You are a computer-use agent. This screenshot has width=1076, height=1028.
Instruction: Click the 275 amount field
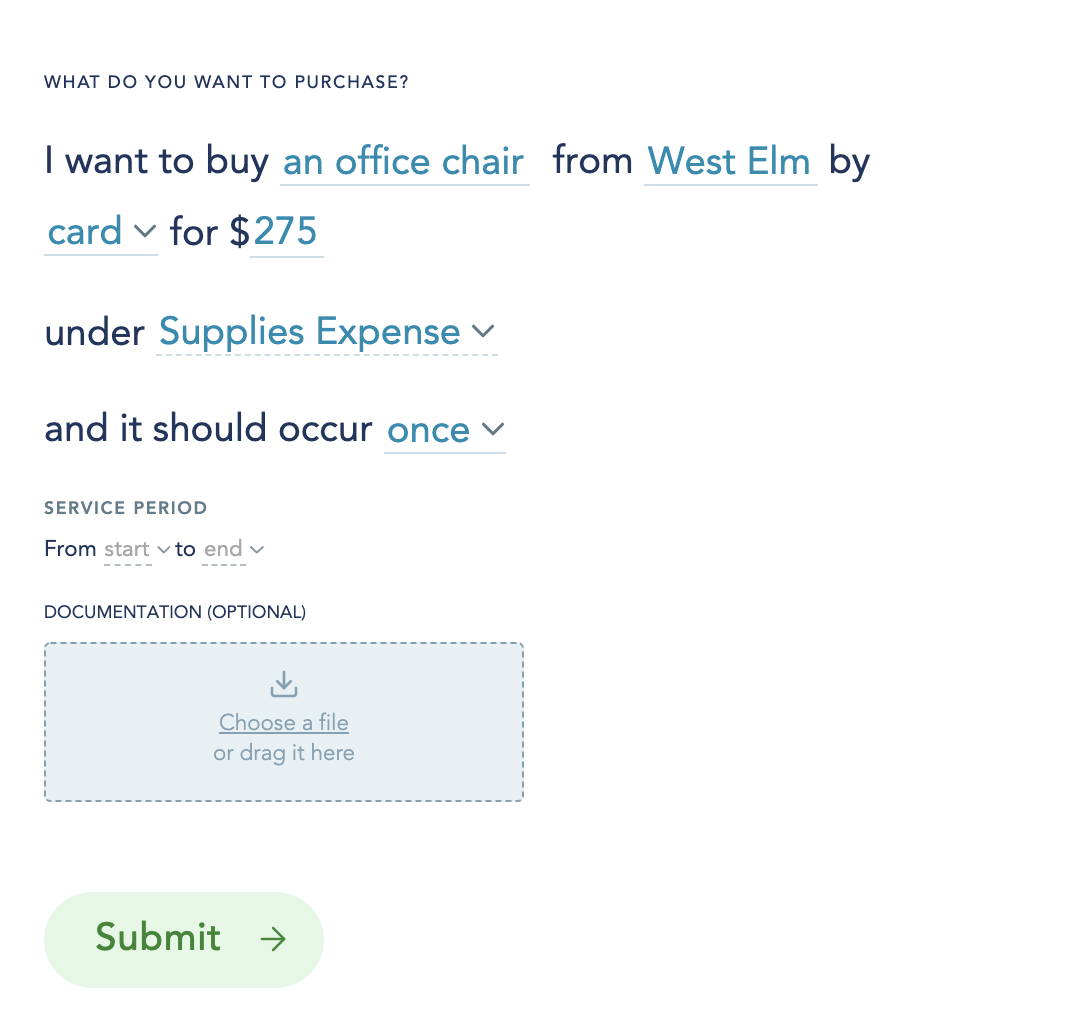tap(286, 232)
